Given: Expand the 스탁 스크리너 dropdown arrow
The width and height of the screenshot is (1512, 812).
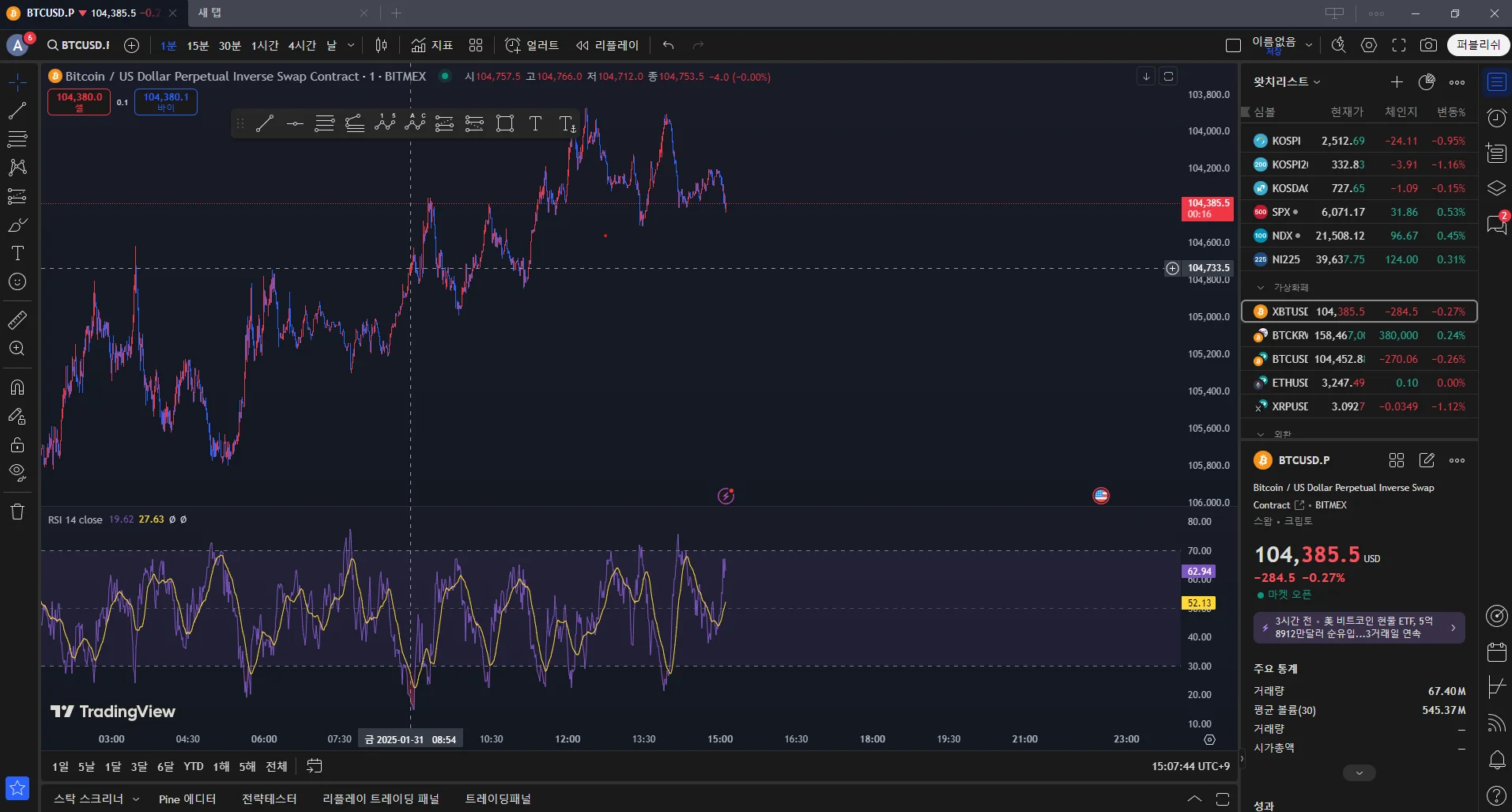Looking at the screenshot, I should point(136,799).
